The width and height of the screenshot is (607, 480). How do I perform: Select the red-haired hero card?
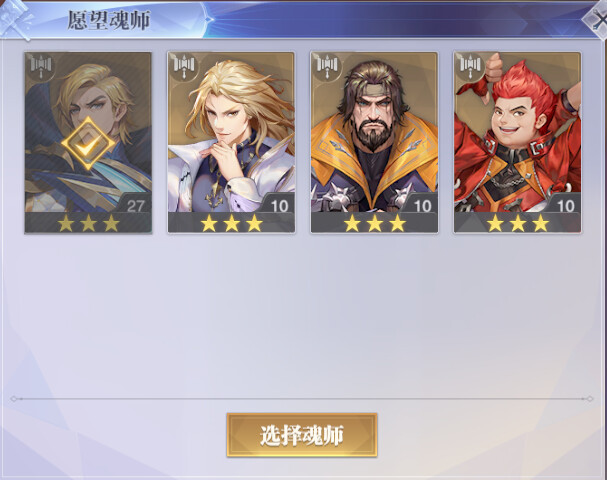517,142
